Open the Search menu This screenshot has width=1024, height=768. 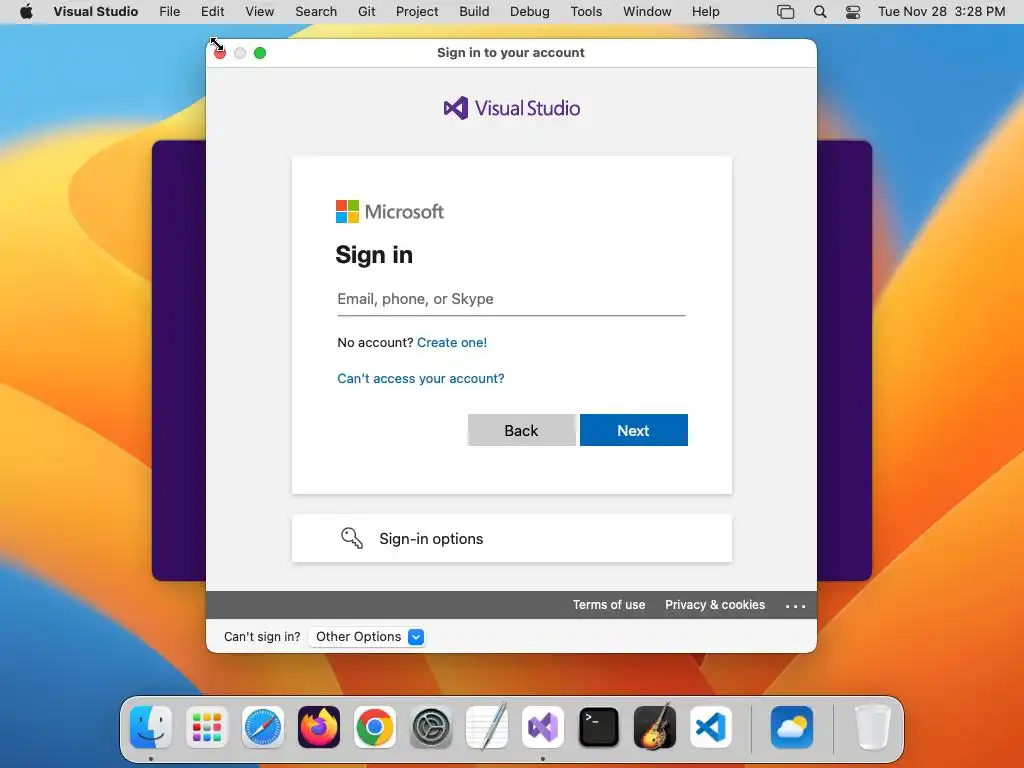tap(316, 11)
